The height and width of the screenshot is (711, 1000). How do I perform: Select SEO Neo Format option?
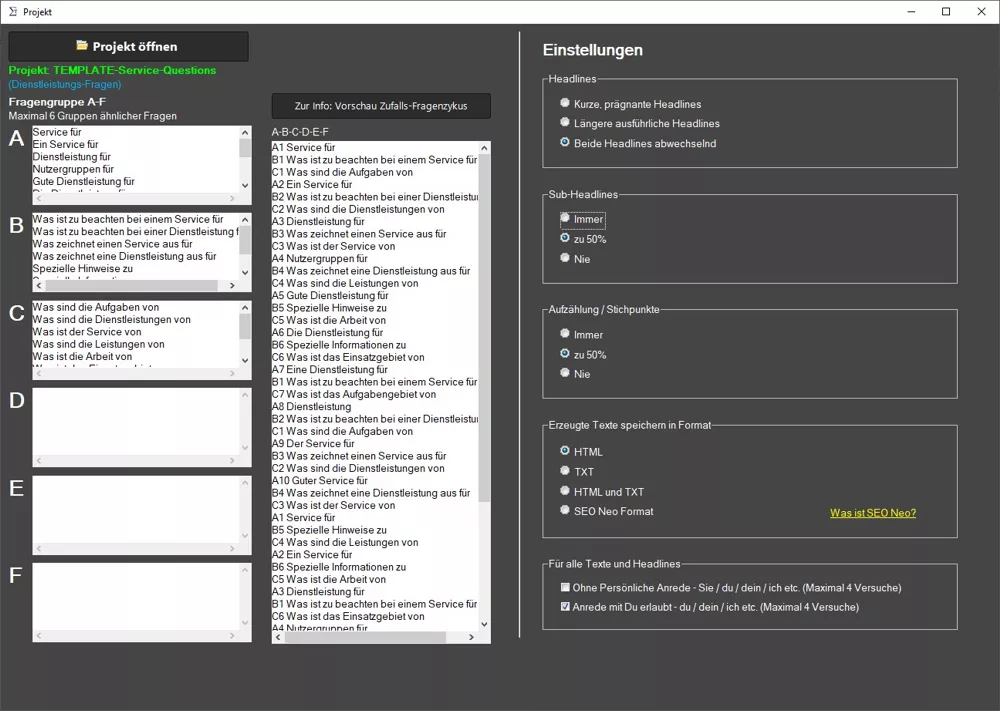click(x=607, y=511)
